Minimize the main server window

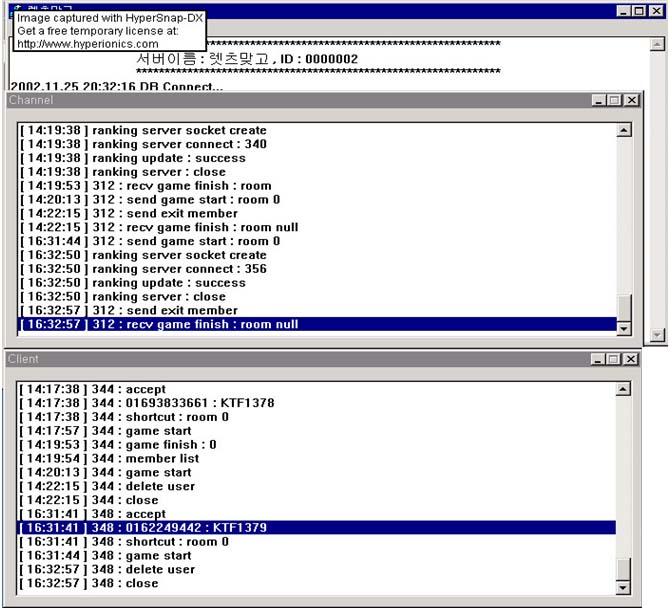pyautogui.click(x=624, y=11)
